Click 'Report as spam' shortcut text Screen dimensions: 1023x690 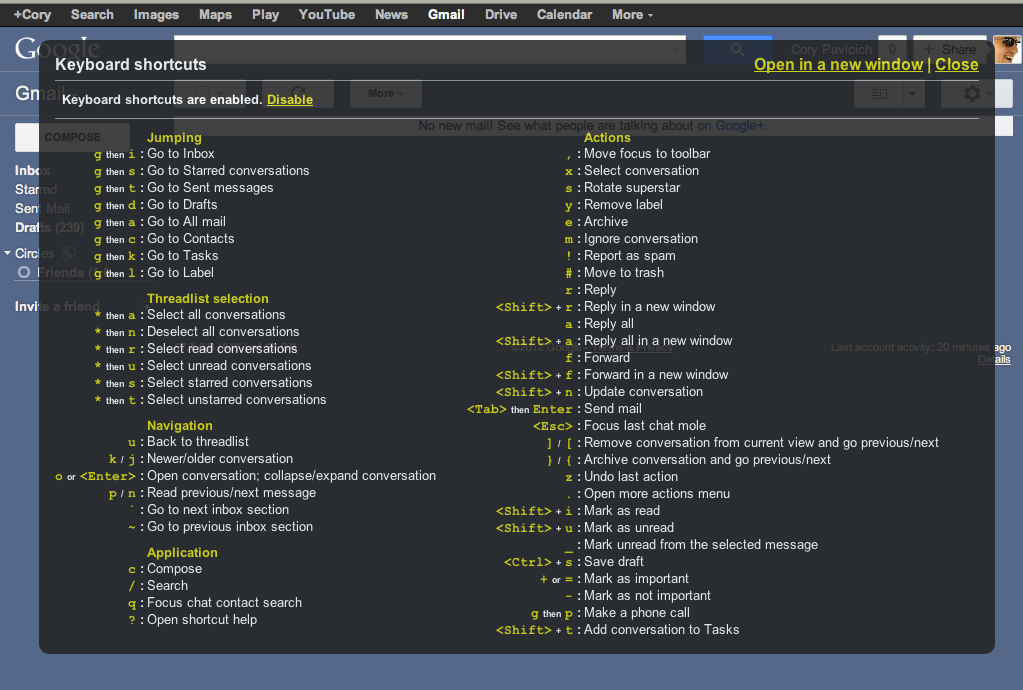(x=630, y=256)
